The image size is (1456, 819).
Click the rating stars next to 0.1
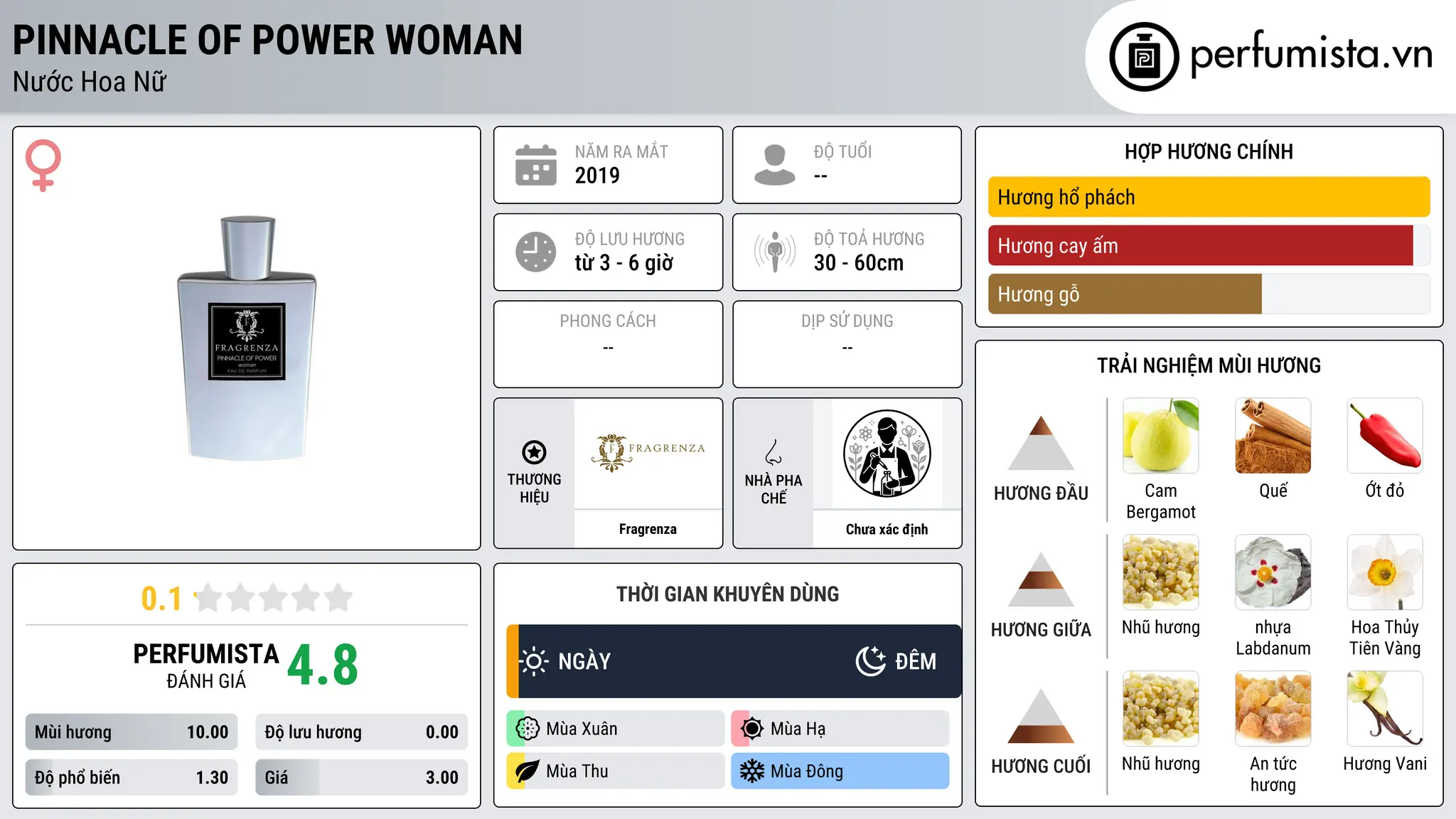[x=274, y=598]
